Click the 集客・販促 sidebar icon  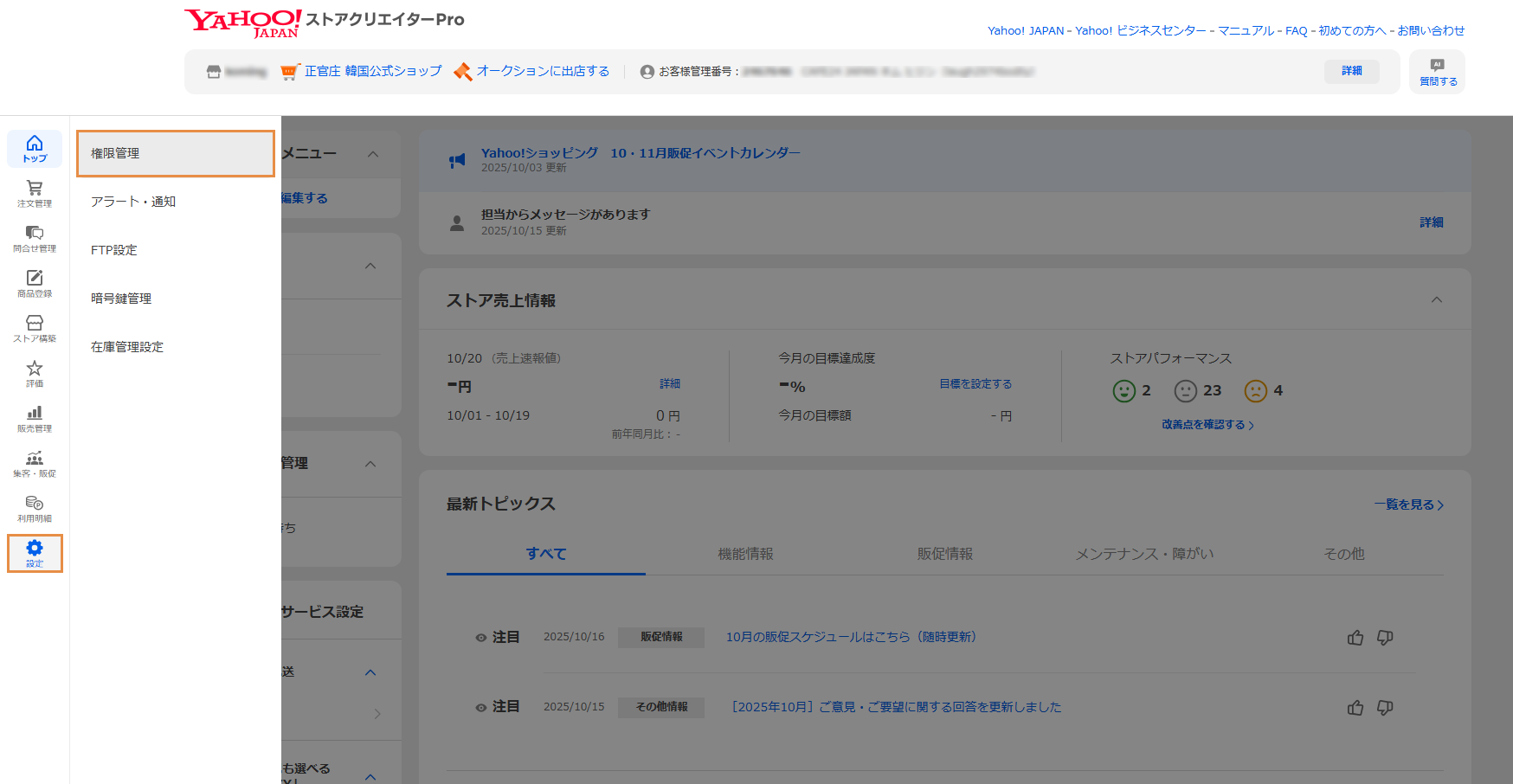click(35, 463)
